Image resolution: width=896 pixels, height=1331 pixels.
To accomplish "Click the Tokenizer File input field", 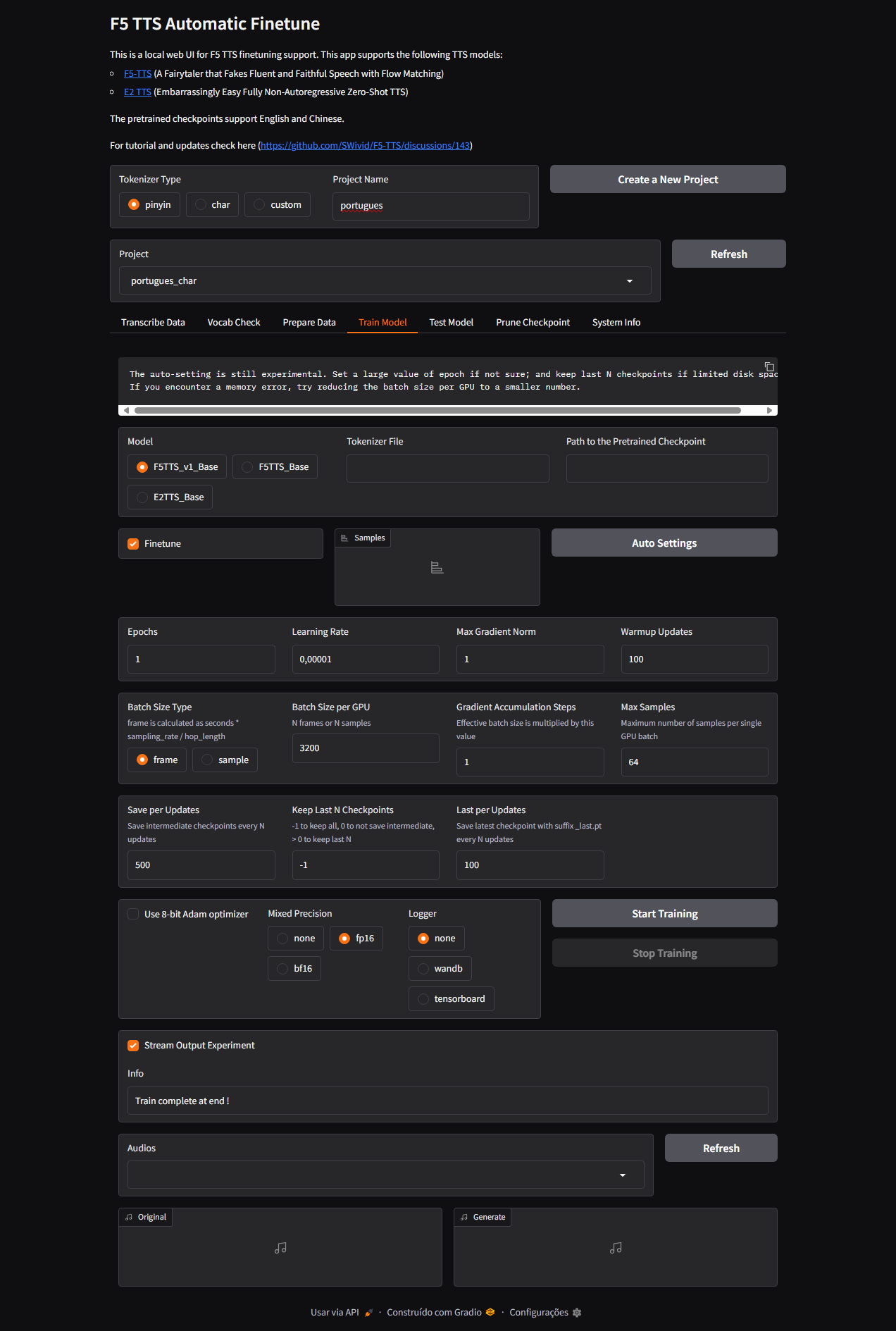I will (x=448, y=468).
